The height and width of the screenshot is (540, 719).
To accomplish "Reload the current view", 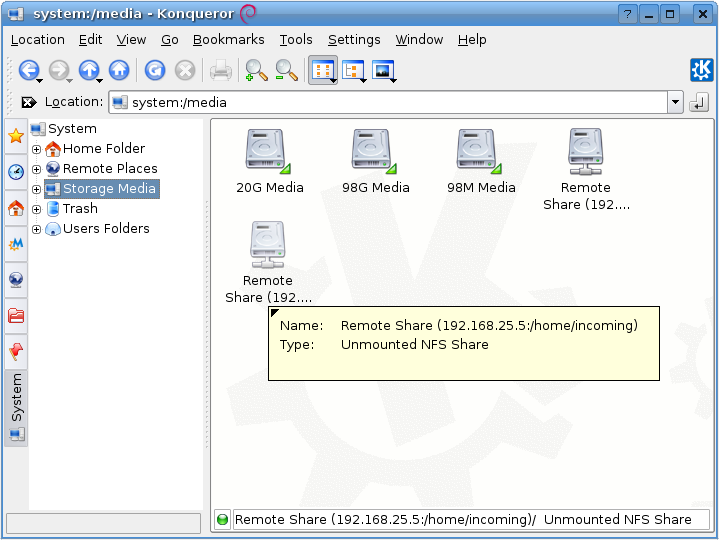I will (x=154, y=70).
